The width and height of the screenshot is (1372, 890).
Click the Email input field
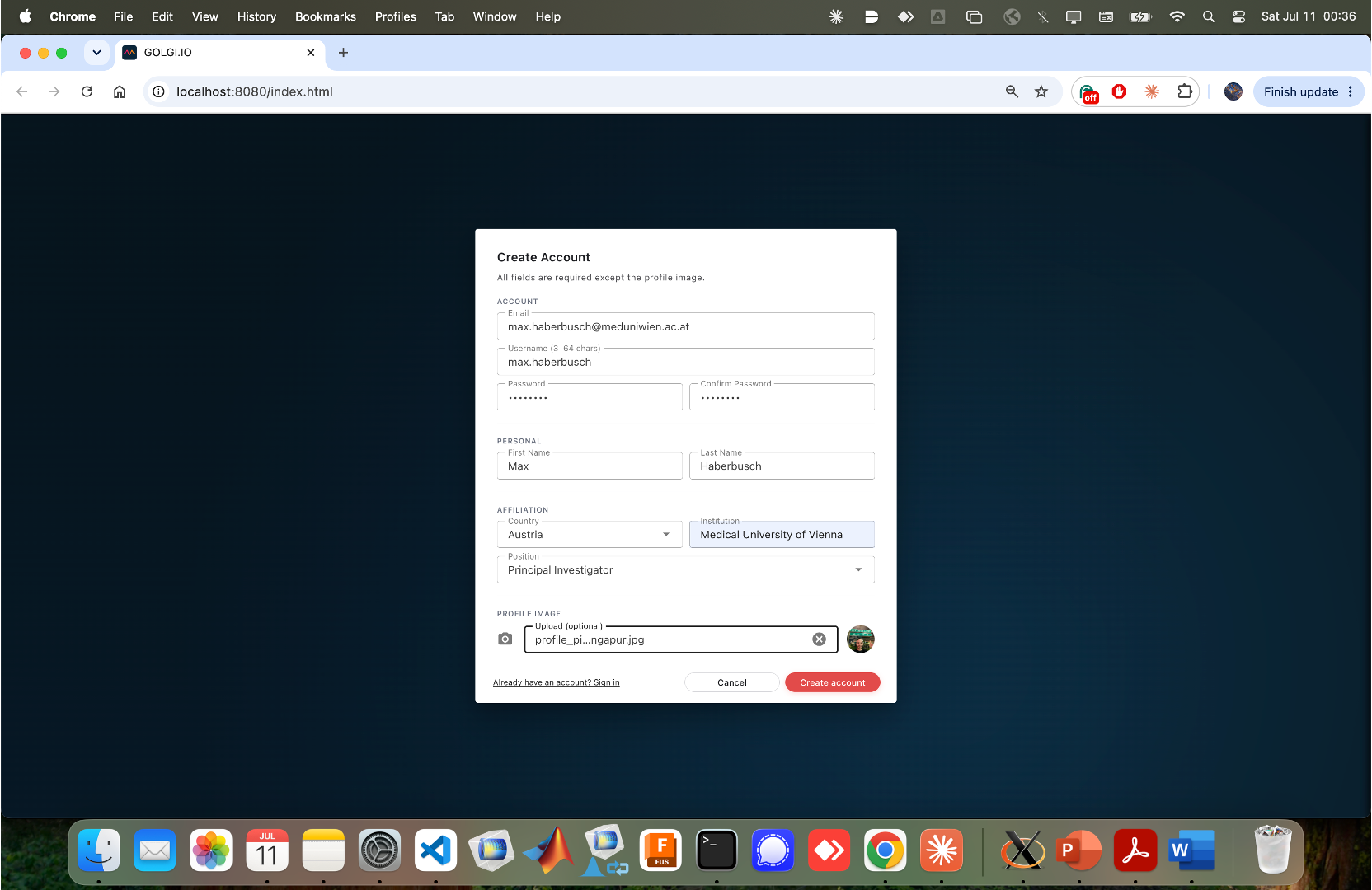685,326
